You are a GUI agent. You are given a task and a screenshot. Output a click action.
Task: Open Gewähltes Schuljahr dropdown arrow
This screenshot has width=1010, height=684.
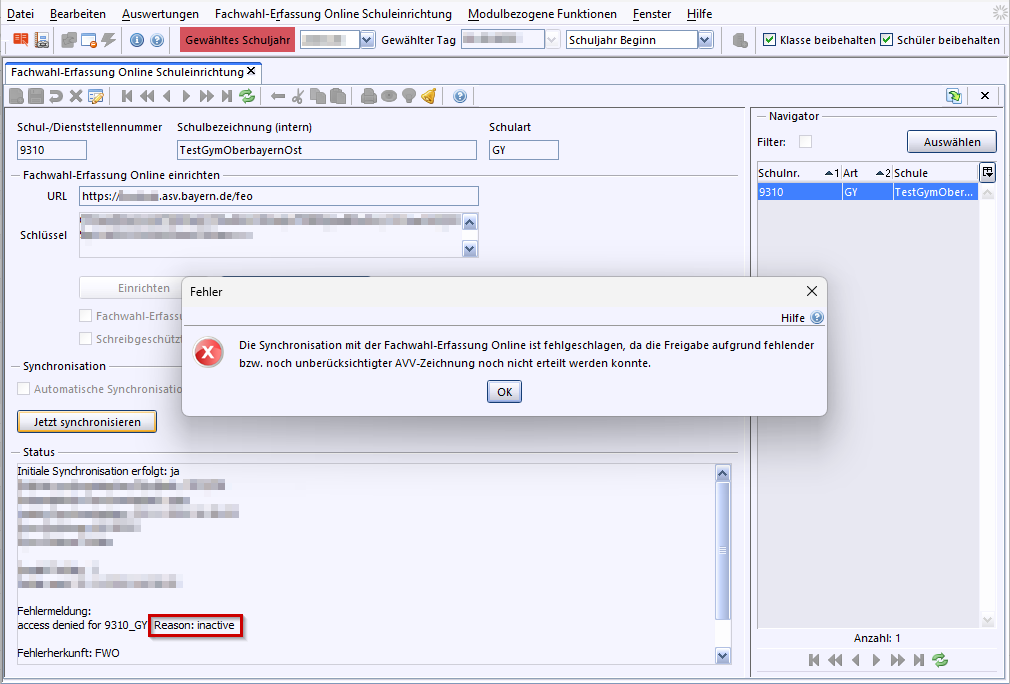pyautogui.click(x=367, y=40)
